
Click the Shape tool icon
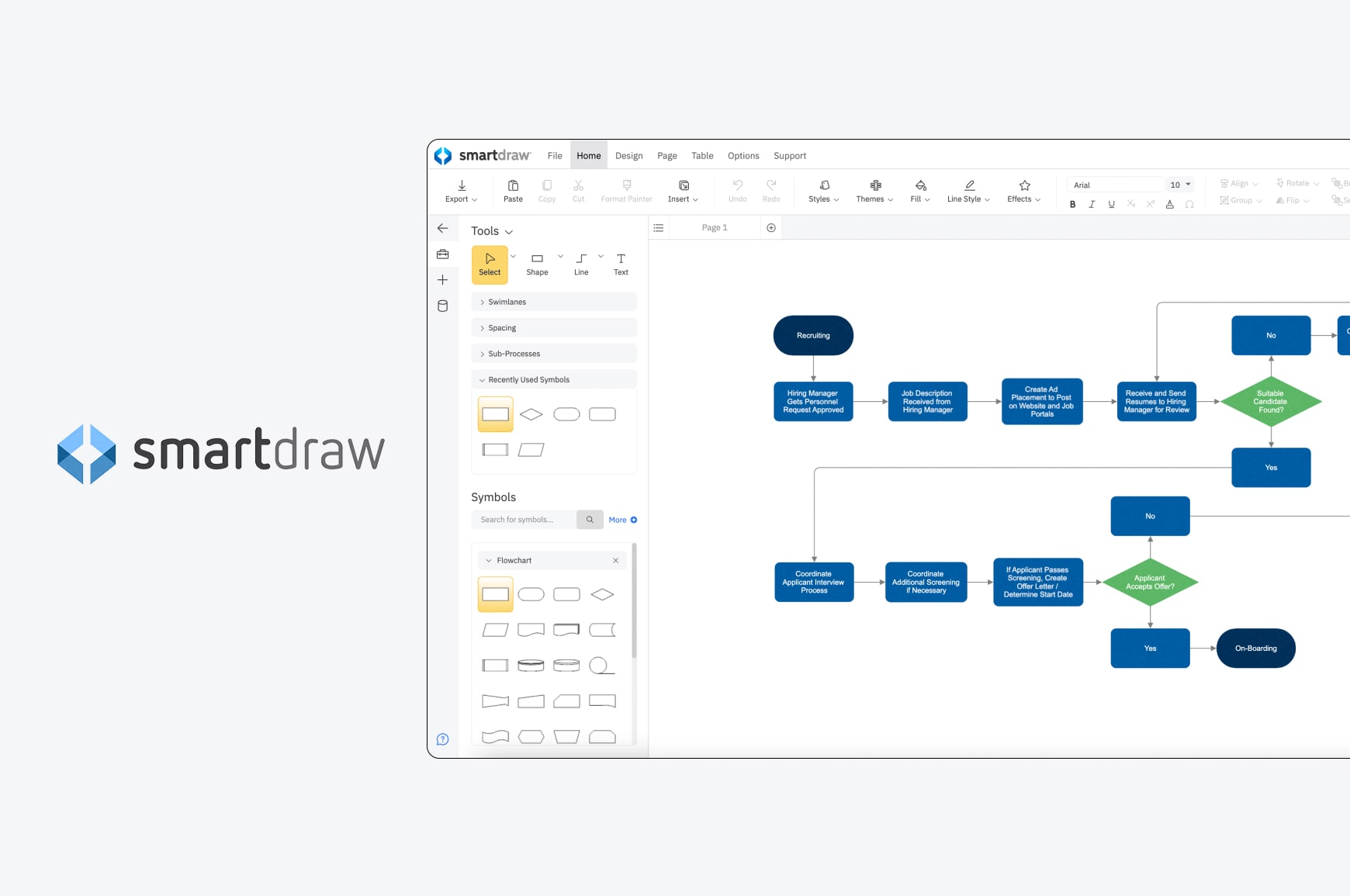pyautogui.click(x=537, y=259)
